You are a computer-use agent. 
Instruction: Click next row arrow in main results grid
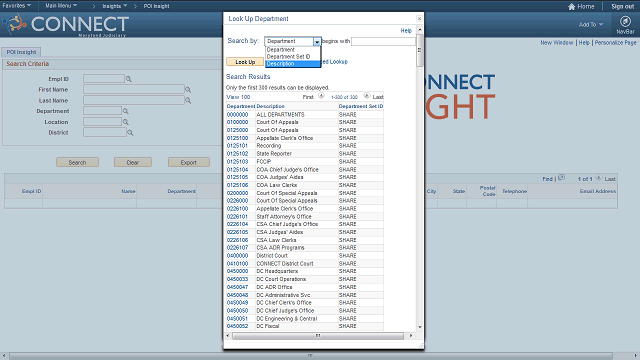tap(598, 178)
